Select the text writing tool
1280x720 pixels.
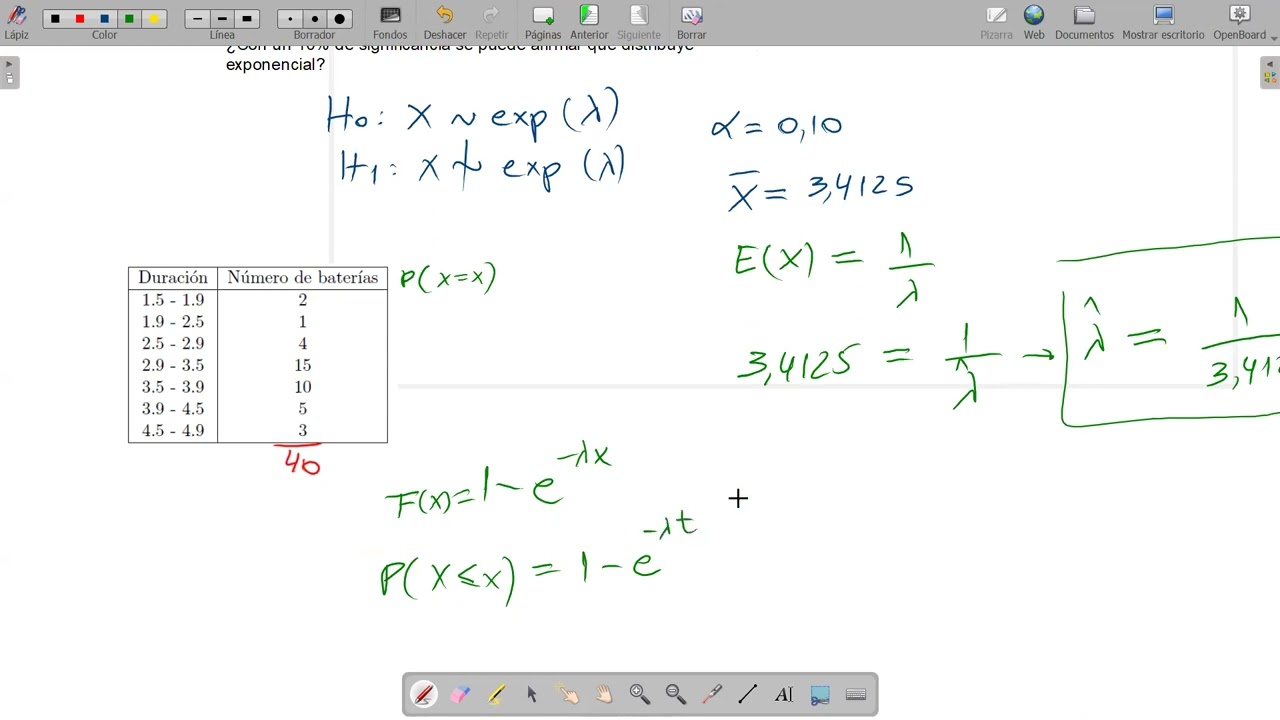pyautogui.click(x=784, y=694)
